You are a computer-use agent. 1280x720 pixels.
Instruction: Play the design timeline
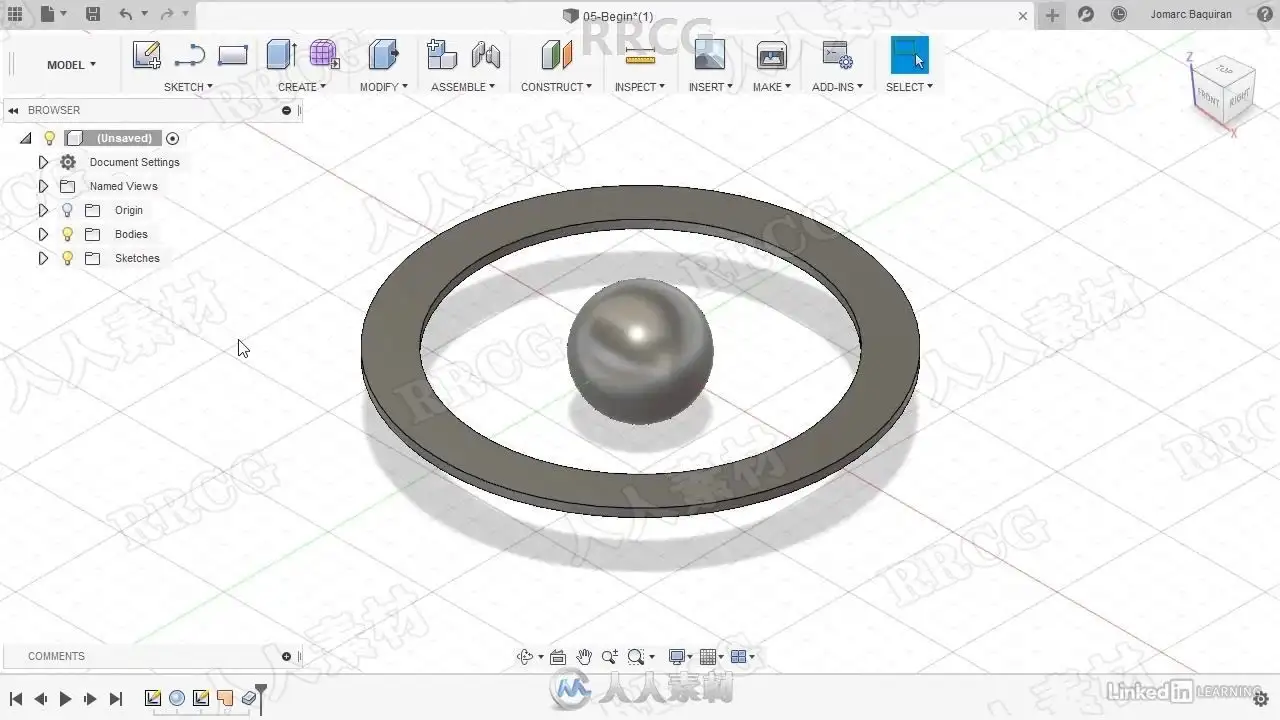65,699
